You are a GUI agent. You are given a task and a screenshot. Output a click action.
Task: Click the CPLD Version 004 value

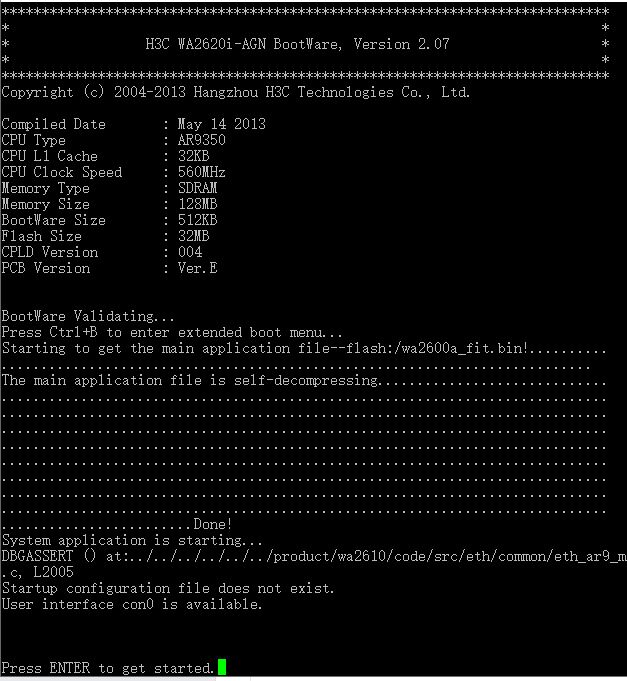pos(190,252)
